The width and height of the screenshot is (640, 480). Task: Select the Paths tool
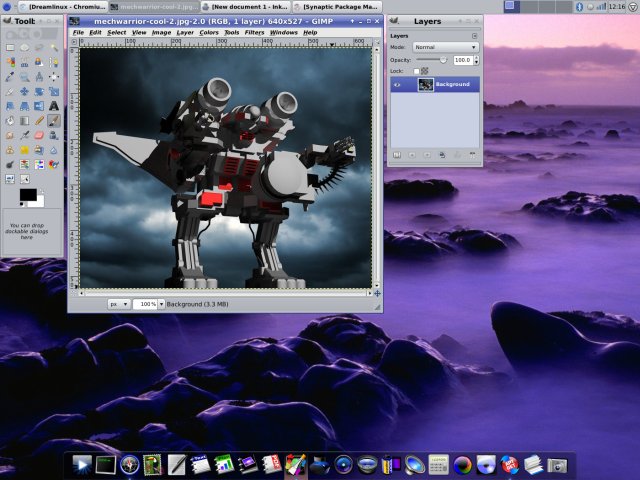click(53, 62)
